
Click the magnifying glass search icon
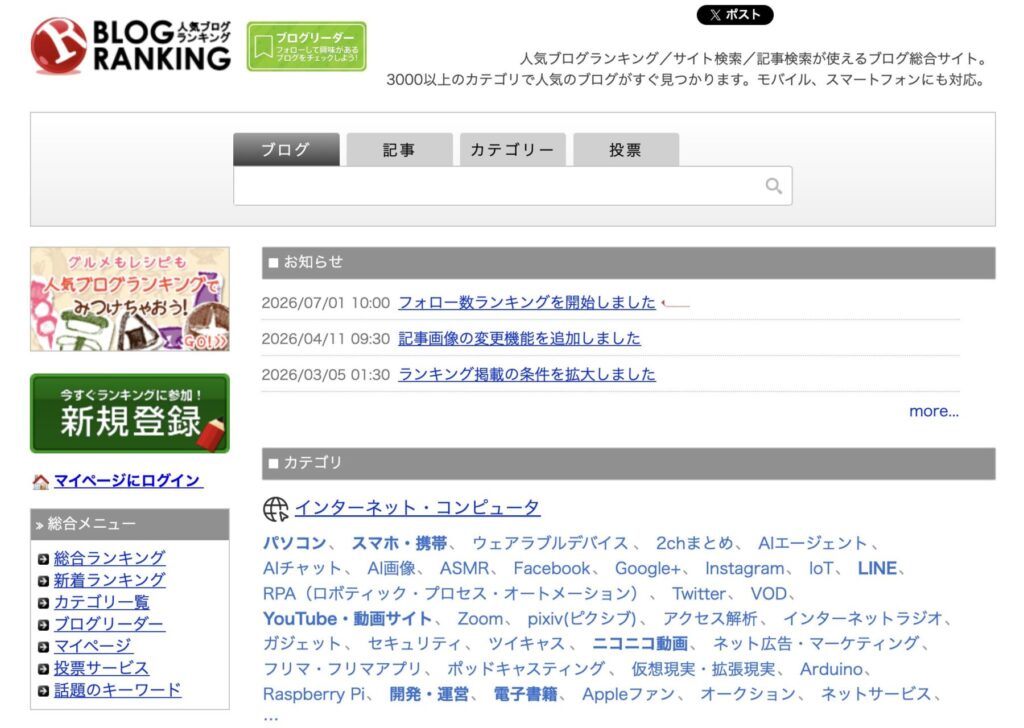773,186
